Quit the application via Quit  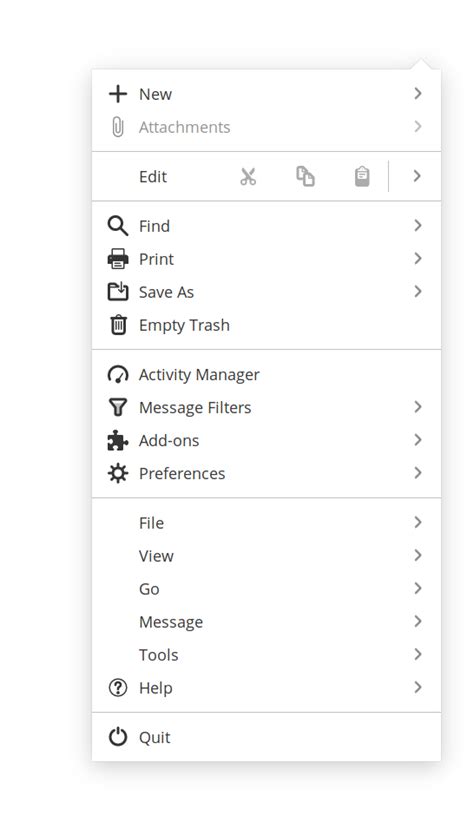pos(266,737)
